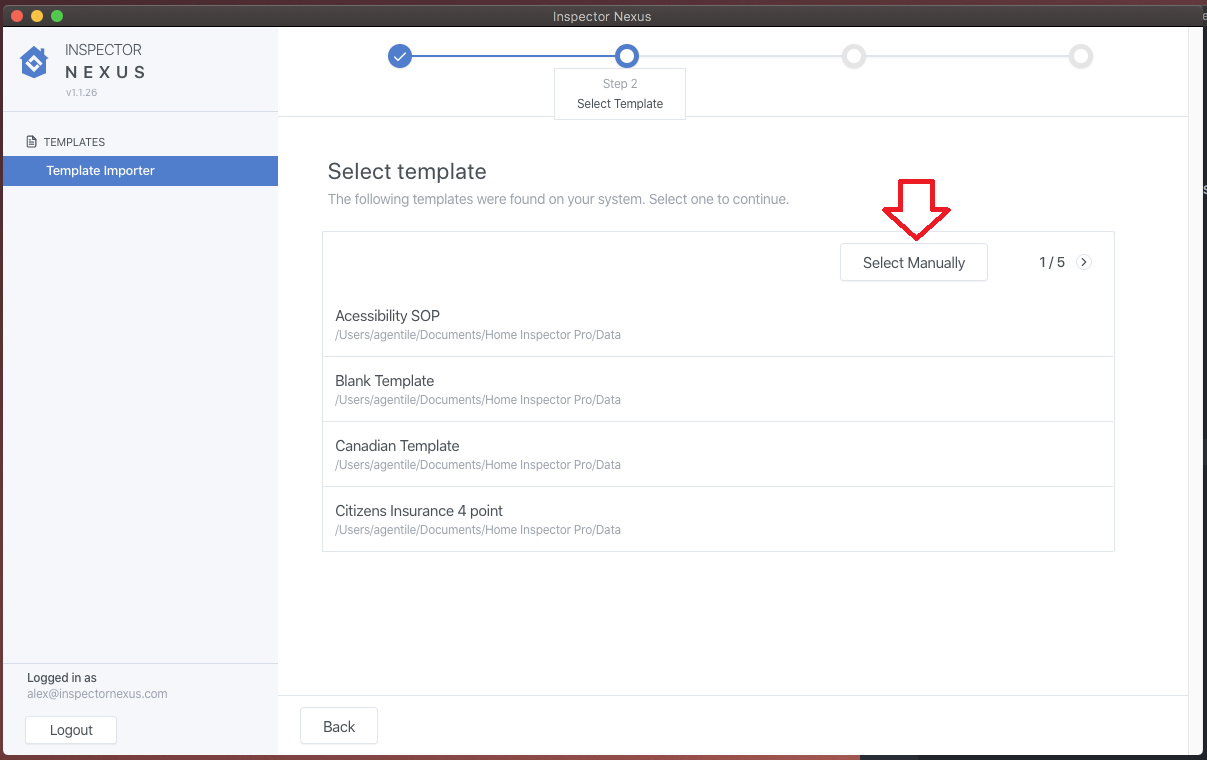Click the Inspector Nexus house logo
This screenshot has width=1207, height=760.
[34, 62]
